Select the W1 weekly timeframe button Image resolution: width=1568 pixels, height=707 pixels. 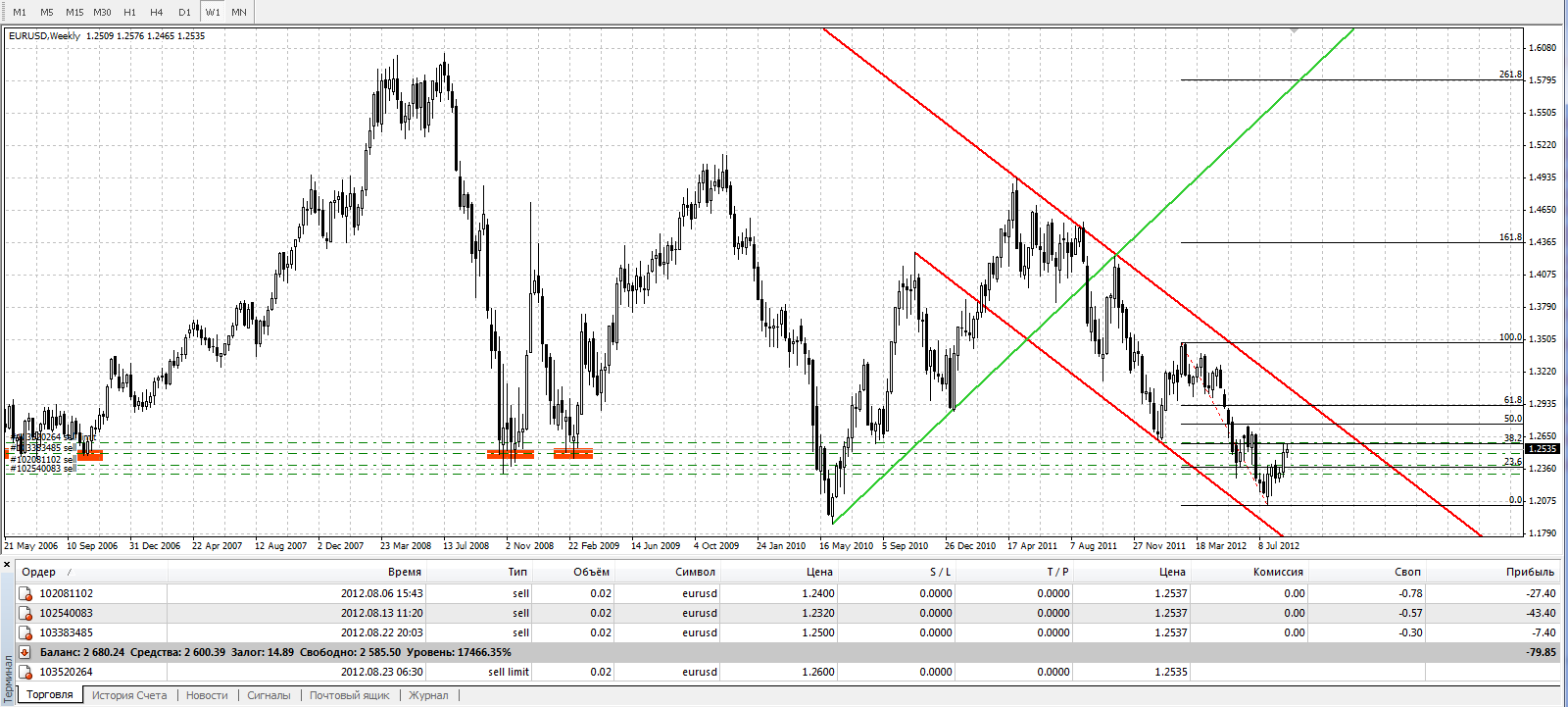pos(213,12)
